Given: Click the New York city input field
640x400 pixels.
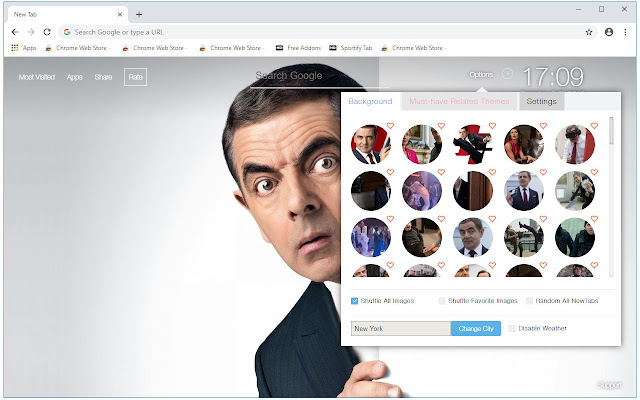Looking at the screenshot, I should [401, 329].
